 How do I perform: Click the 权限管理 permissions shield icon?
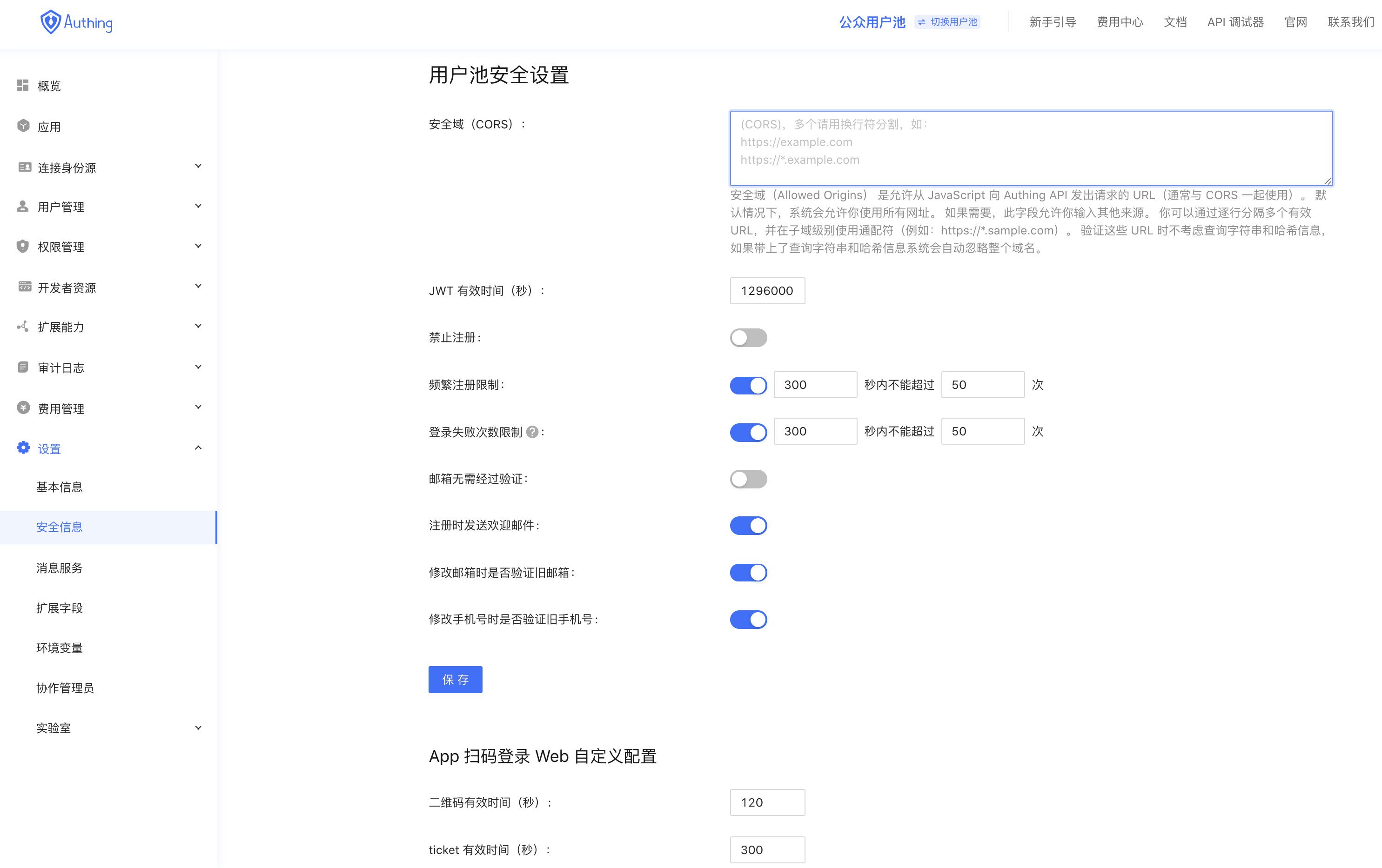coord(23,246)
